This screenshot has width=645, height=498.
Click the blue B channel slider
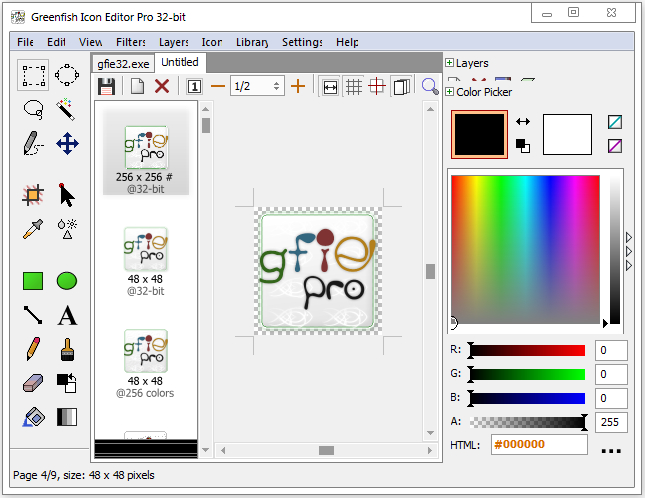(528, 398)
